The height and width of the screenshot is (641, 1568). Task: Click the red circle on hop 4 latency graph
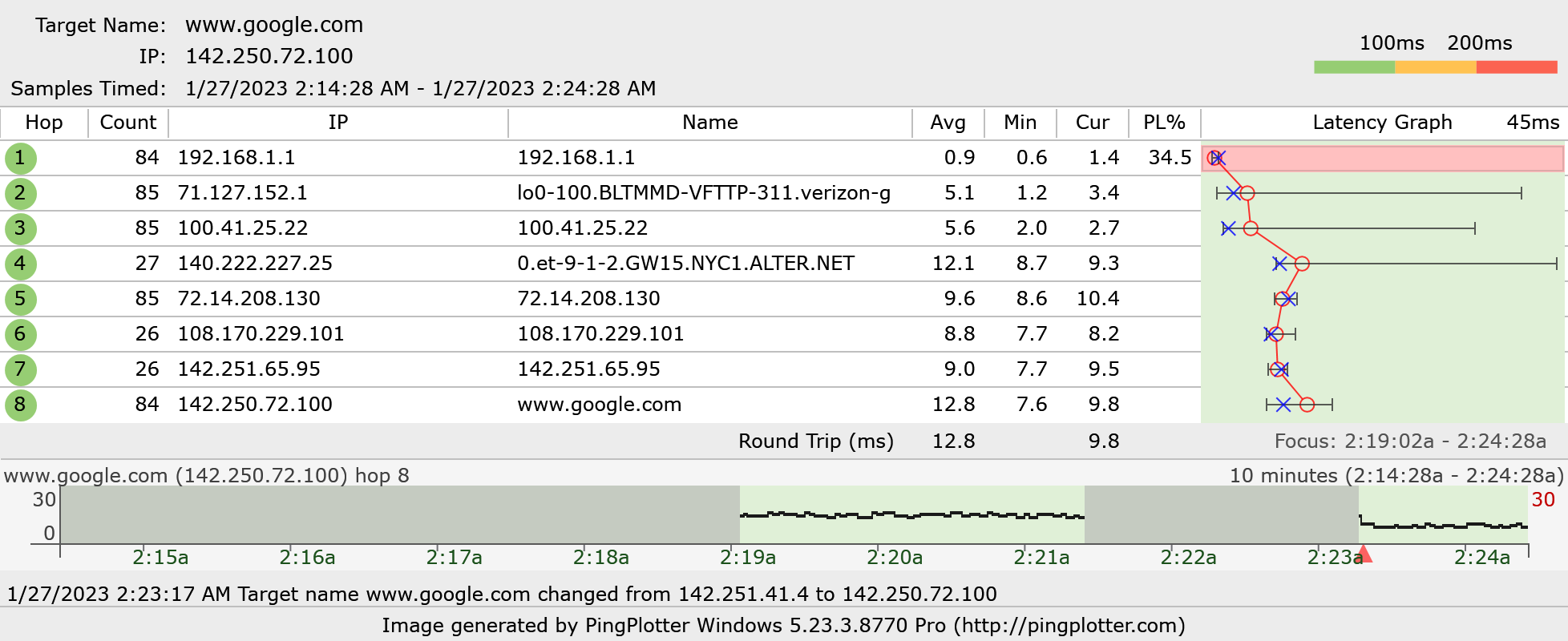[1302, 264]
